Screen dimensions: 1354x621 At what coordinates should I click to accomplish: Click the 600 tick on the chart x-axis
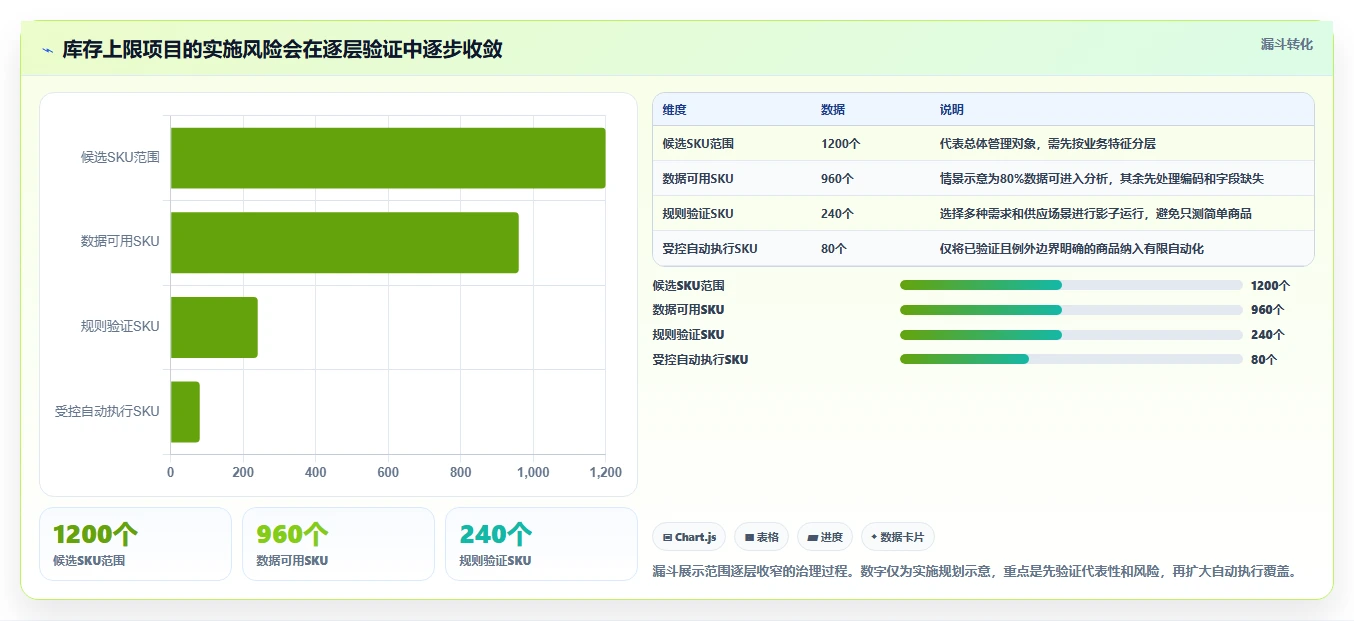click(x=388, y=473)
